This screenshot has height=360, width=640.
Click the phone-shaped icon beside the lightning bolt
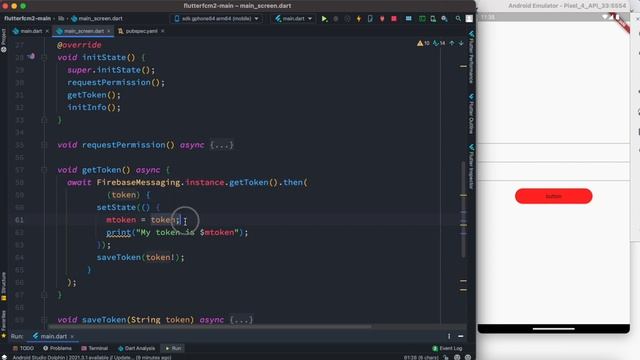click(370, 19)
